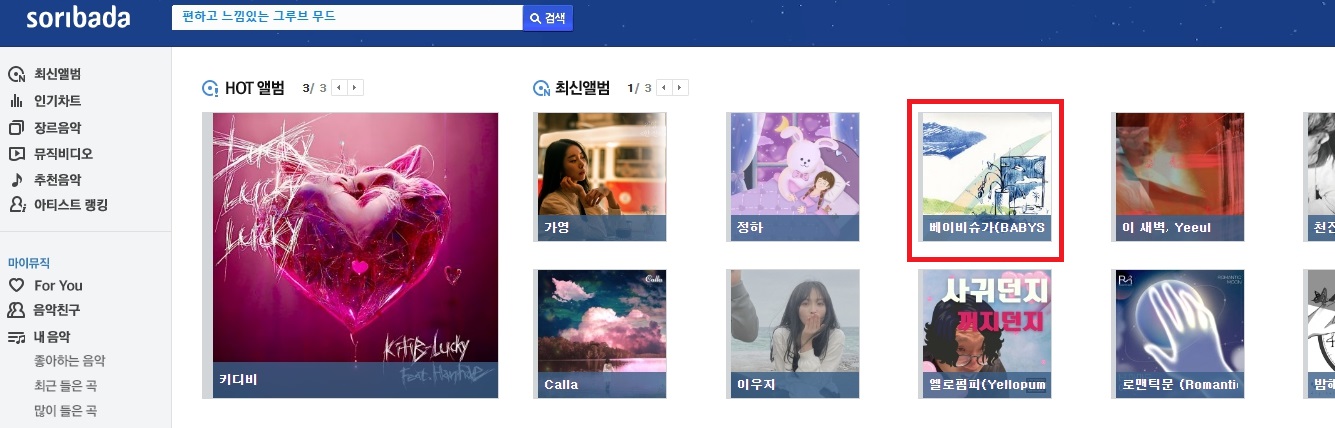The image size is (1335, 428).
Task: Open 좋아하는 음악 in sidebar
Action: [69, 361]
